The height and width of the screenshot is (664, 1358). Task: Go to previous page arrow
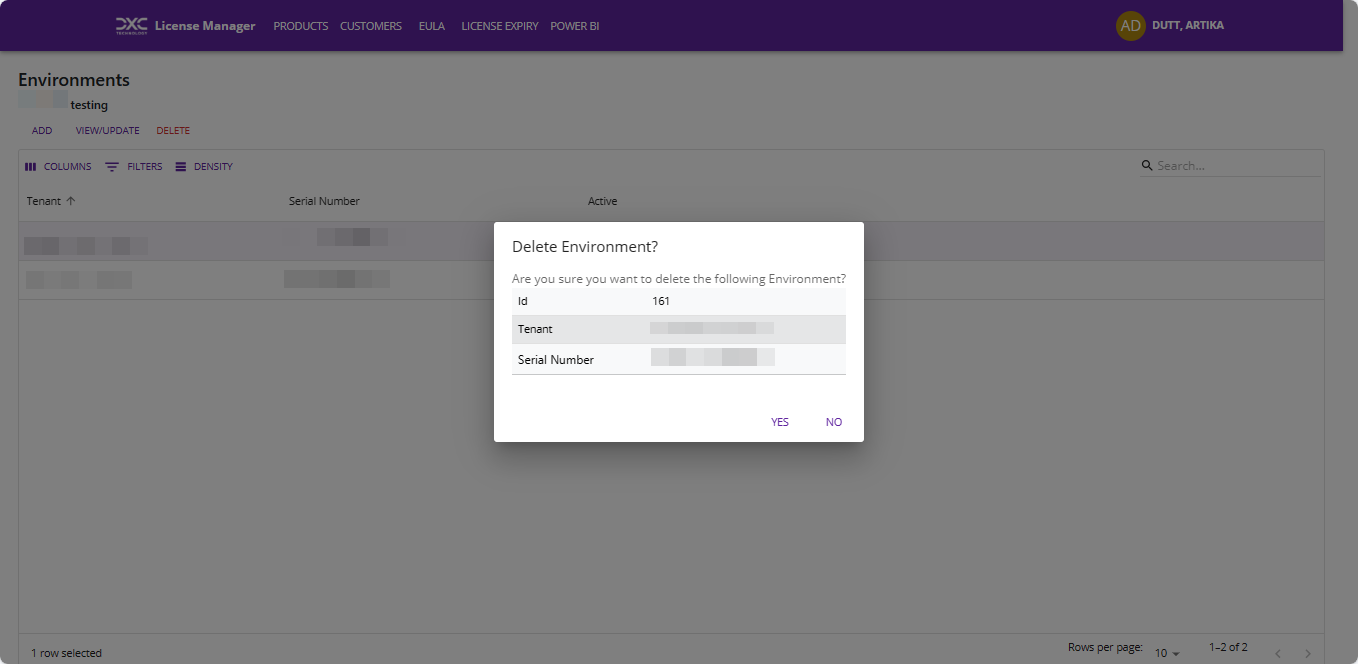pyautogui.click(x=1277, y=653)
